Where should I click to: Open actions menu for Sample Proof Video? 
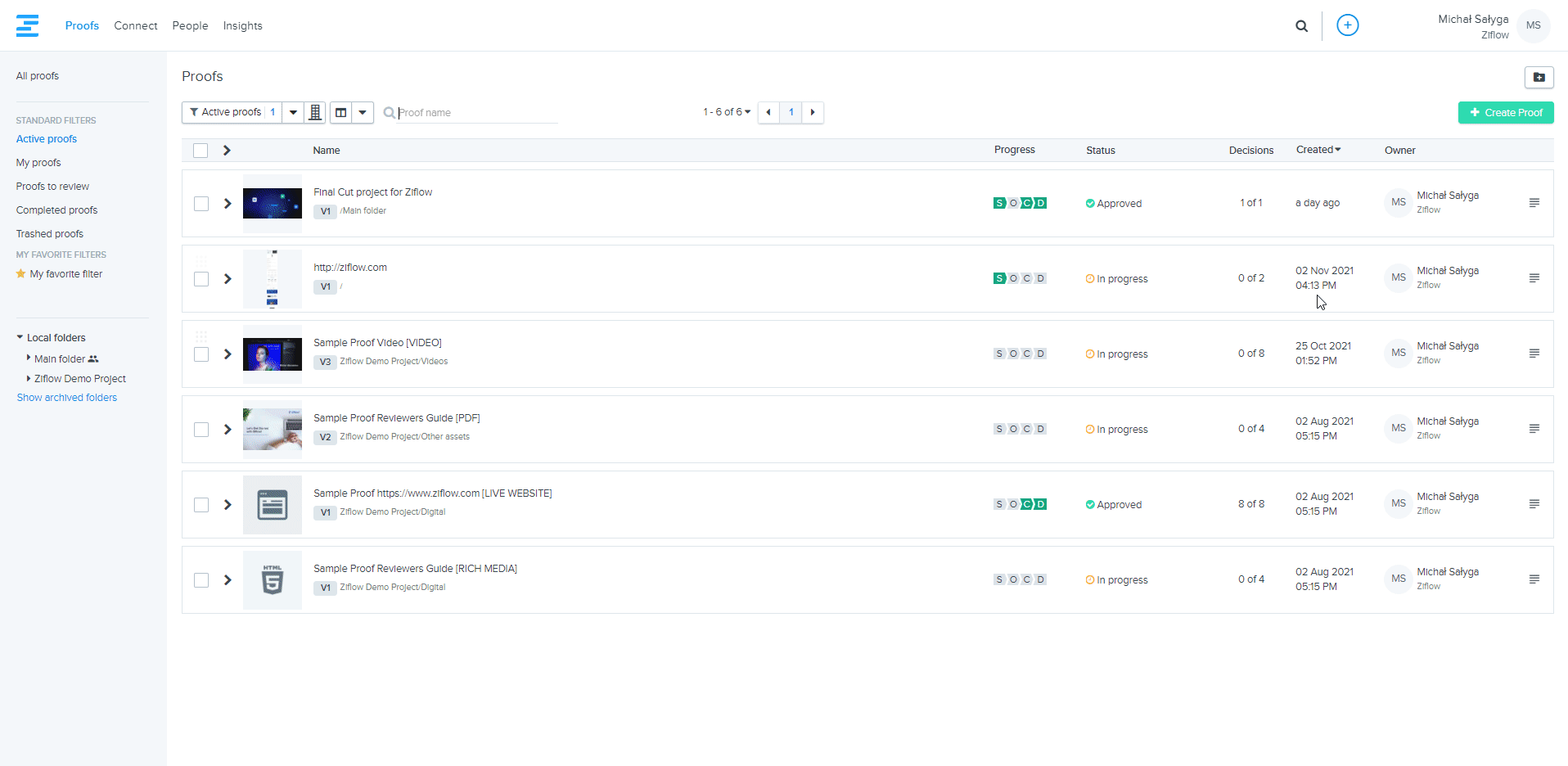[x=1534, y=354]
